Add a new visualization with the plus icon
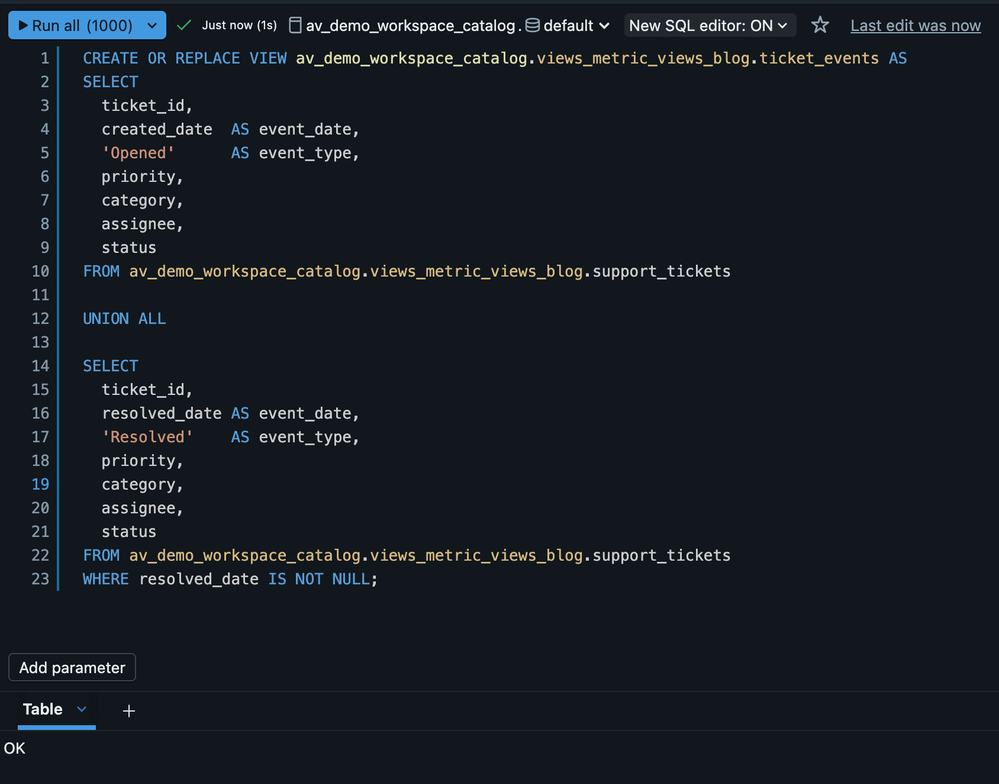999x784 pixels. (x=128, y=711)
